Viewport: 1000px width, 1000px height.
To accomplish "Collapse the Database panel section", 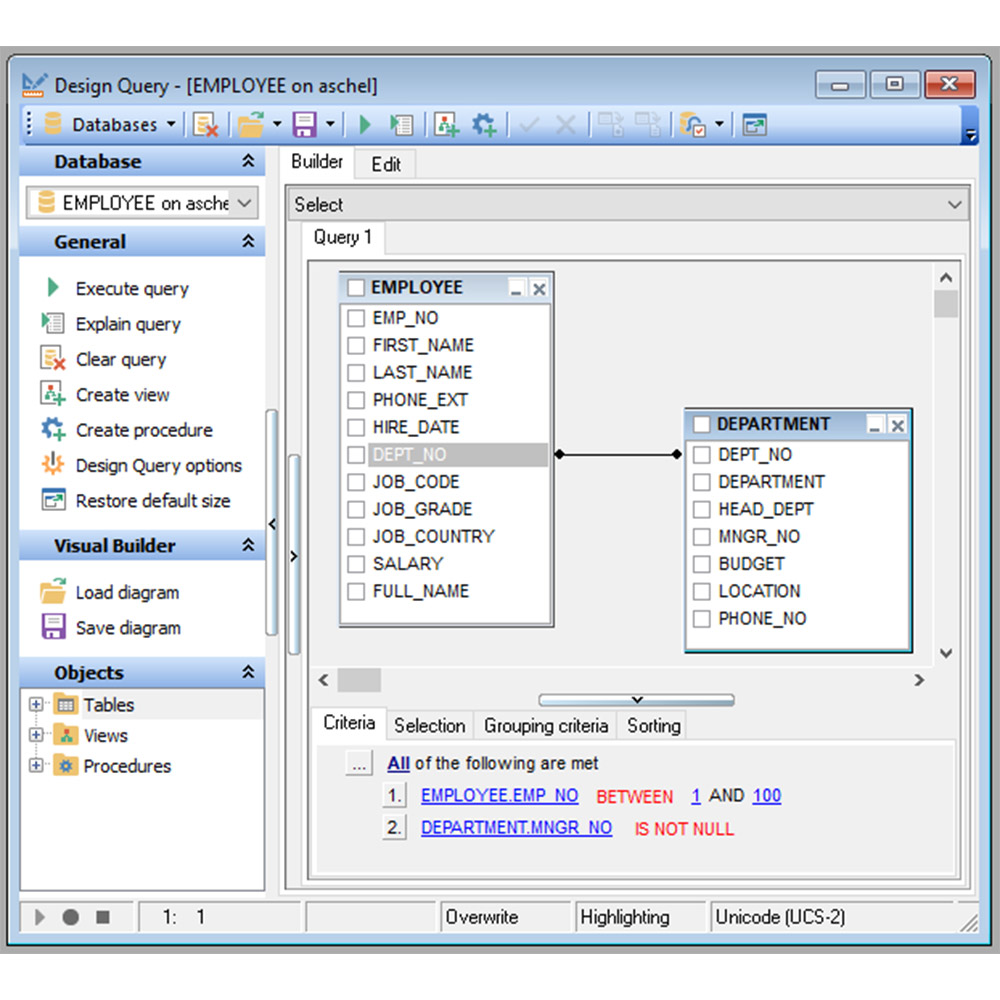I will (x=248, y=161).
